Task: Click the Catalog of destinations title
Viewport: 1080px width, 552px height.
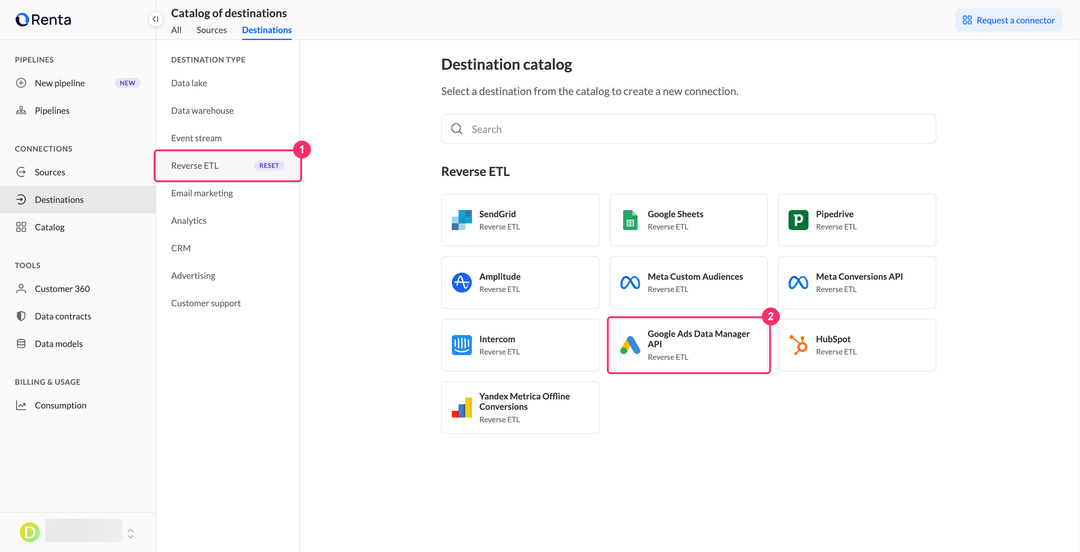Action: click(x=229, y=13)
